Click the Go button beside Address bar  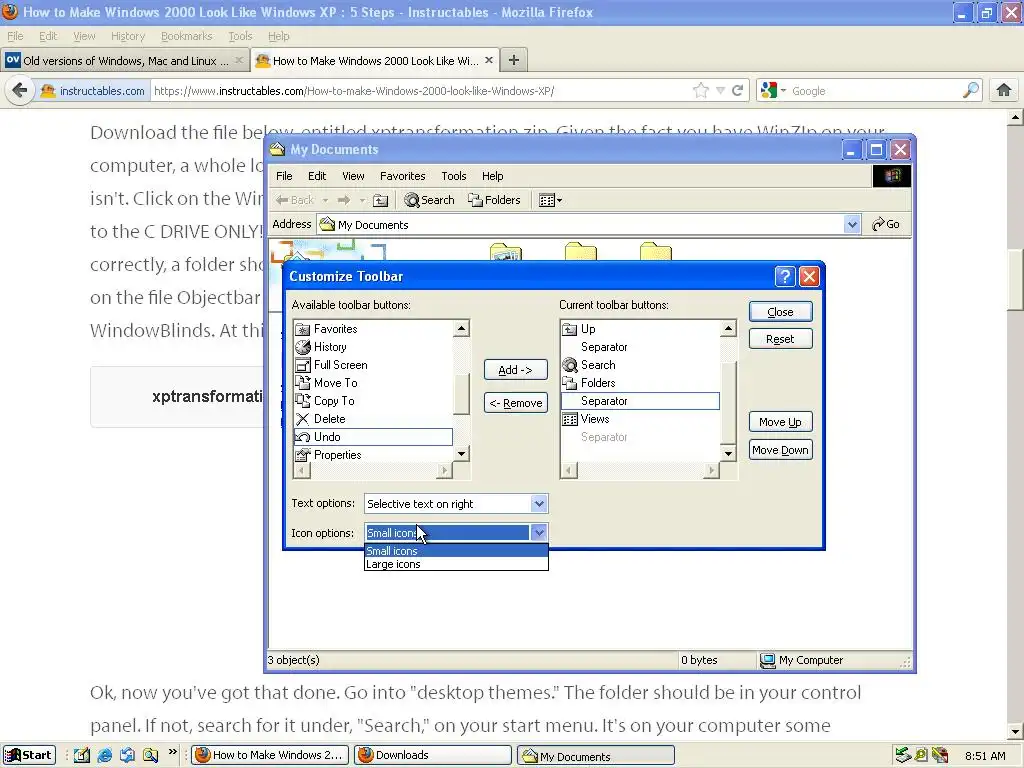click(886, 225)
